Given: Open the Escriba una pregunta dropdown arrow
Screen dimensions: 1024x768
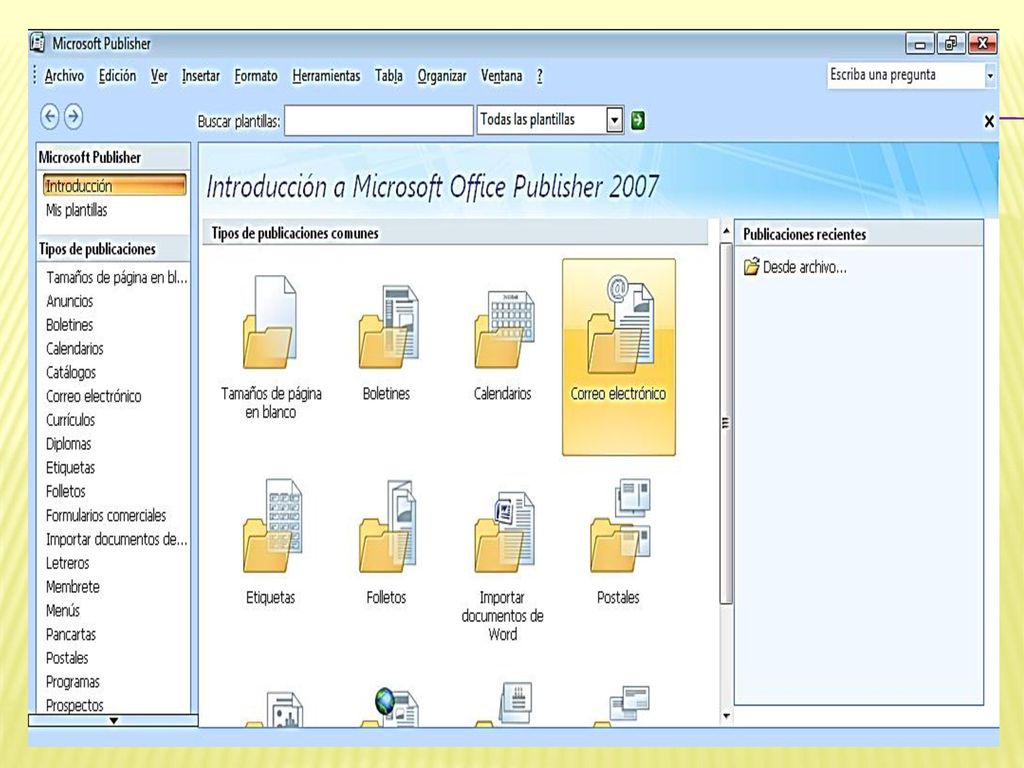Looking at the screenshot, I should pos(990,76).
